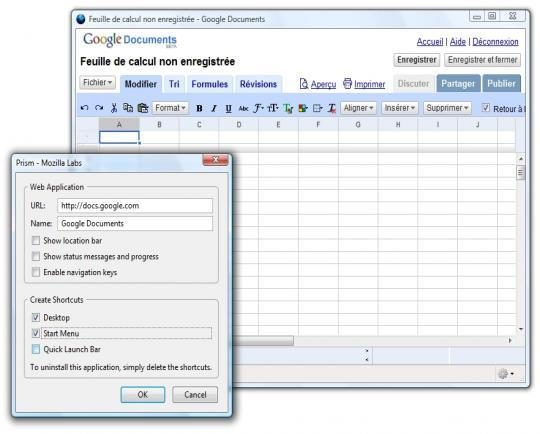The height and width of the screenshot is (434, 540).
Task: Click the Copy icon in toolbar
Action: 128,108
